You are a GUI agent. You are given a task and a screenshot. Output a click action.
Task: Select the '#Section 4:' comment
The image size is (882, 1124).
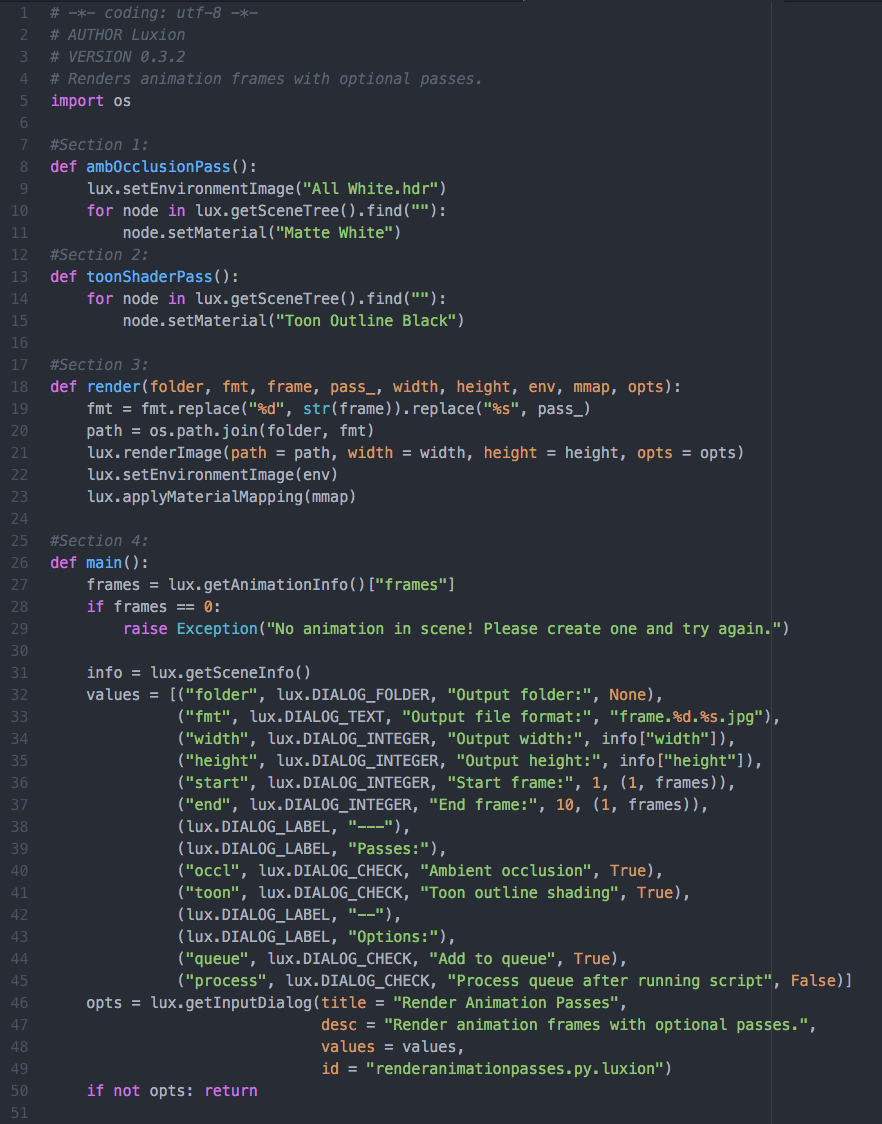[100, 540]
